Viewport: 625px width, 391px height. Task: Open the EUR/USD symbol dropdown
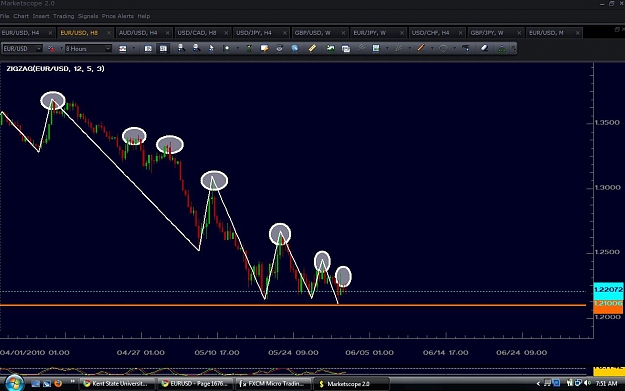coord(22,49)
